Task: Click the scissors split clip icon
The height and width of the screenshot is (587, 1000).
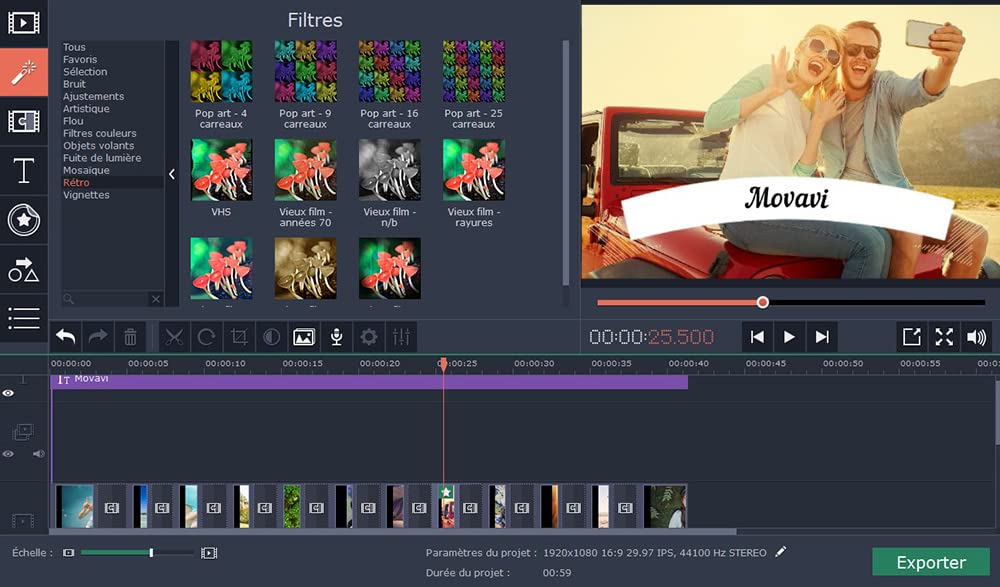Action: tap(174, 337)
